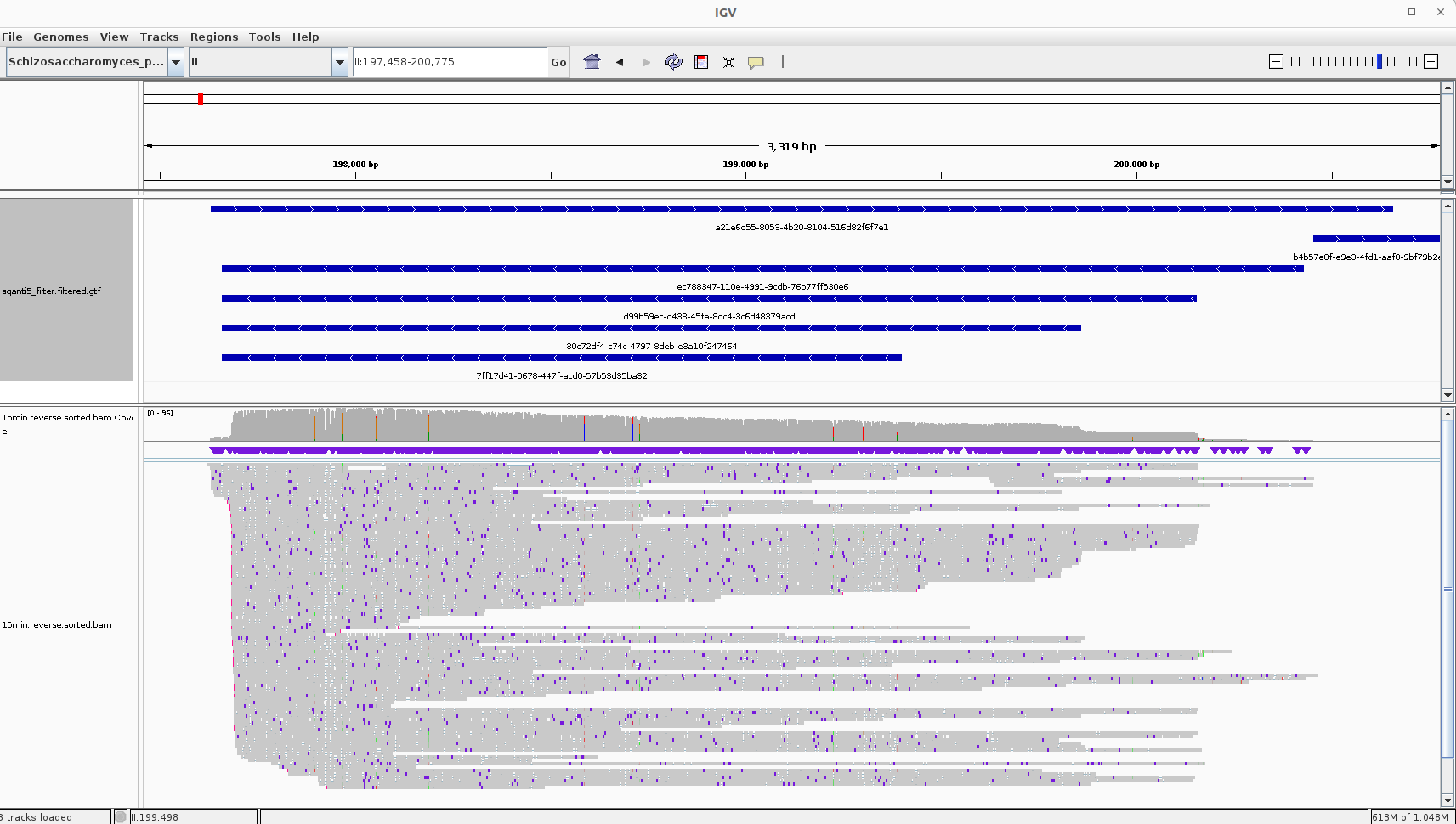Select the forward navigation arrow

click(646, 61)
